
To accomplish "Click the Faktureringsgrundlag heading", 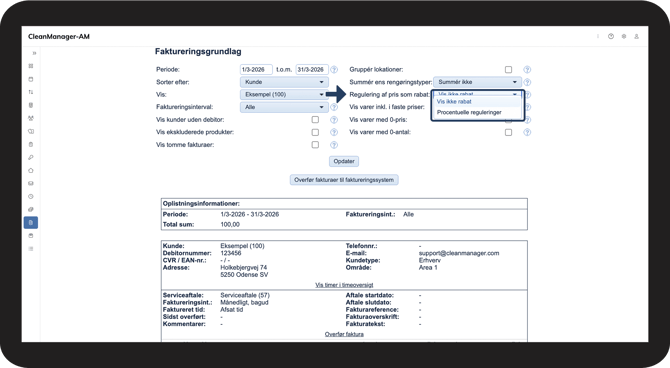I will point(198,51).
